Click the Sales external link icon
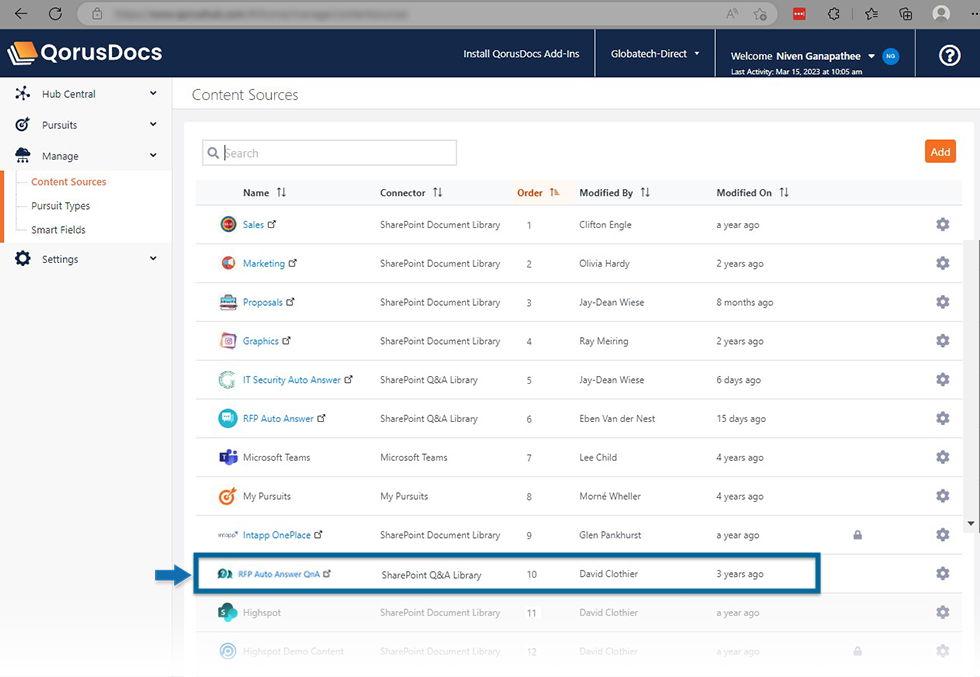Image resolution: width=980 pixels, height=677 pixels. tap(272, 224)
